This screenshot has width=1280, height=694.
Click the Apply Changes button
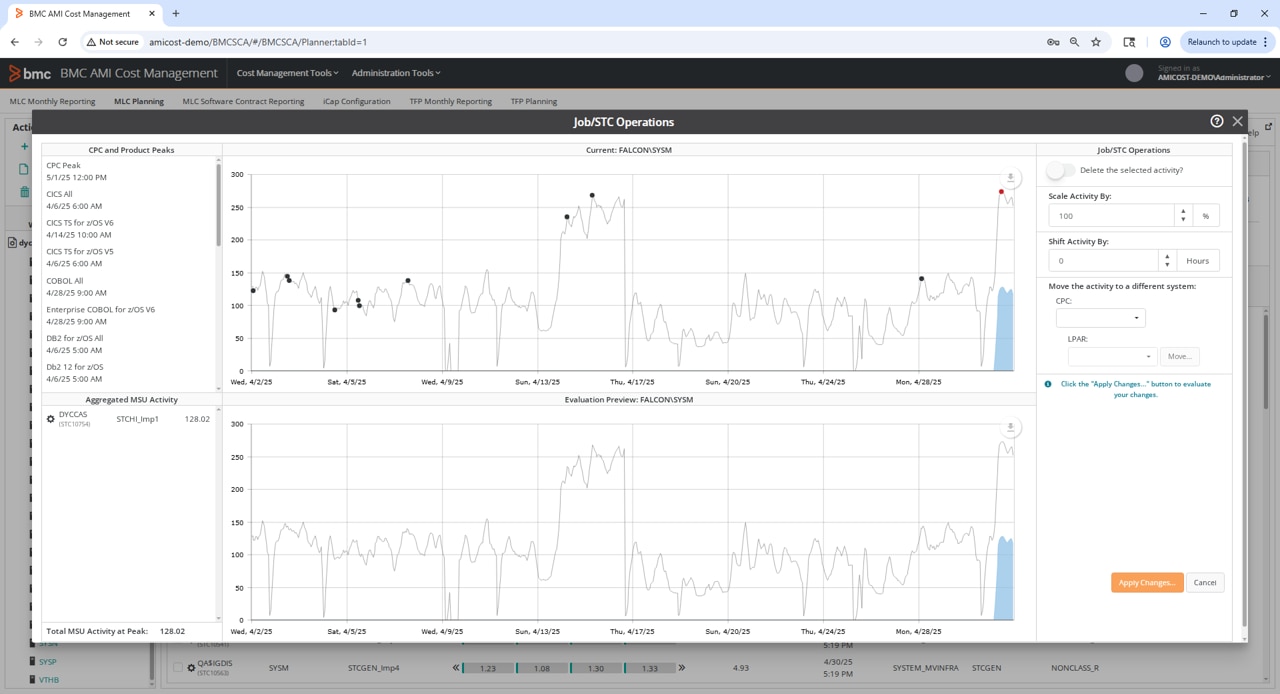point(1146,582)
